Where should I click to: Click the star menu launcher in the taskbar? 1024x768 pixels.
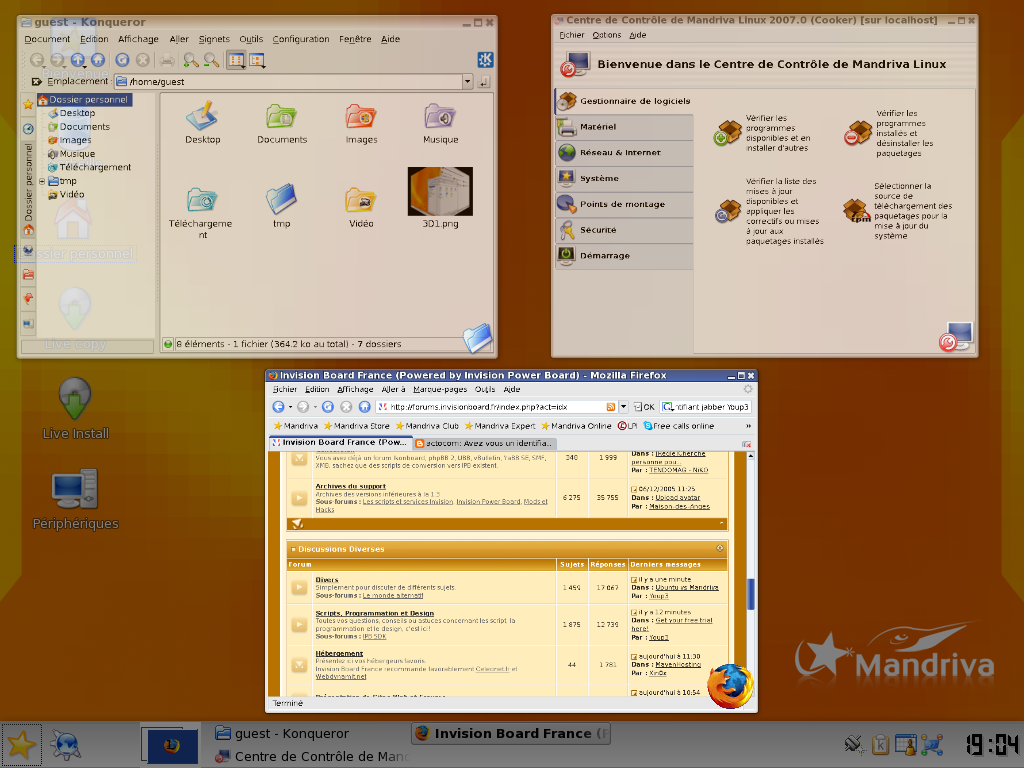click(21, 744)
